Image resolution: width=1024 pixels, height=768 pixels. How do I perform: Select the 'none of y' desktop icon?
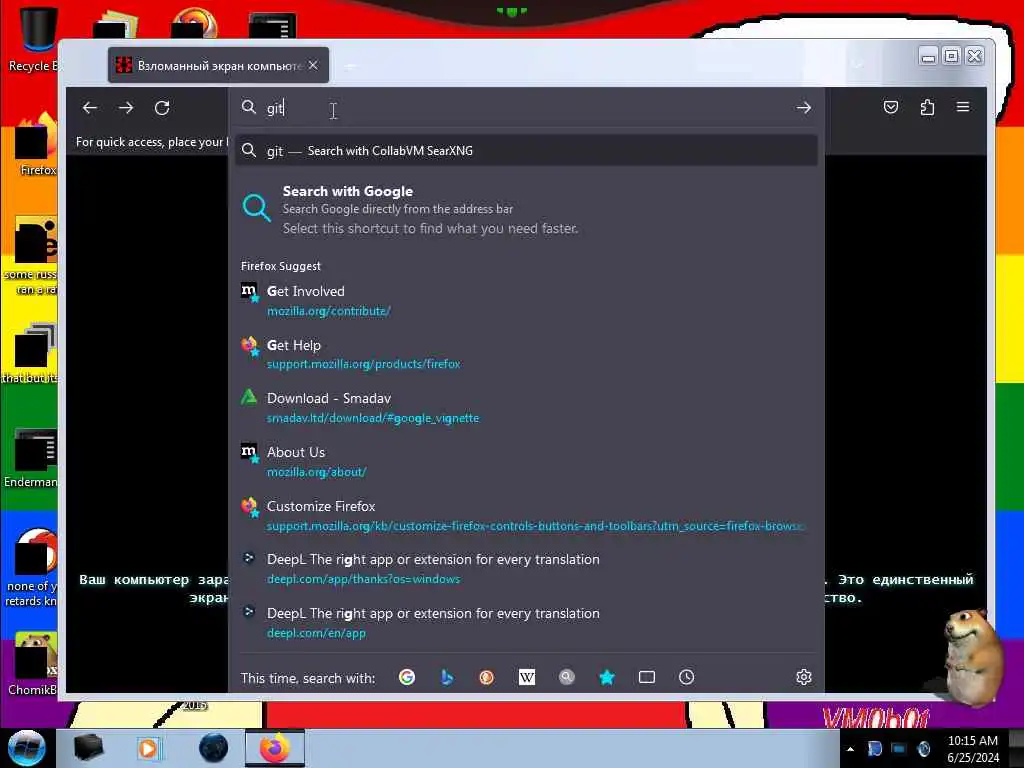[x=33, y=567]
